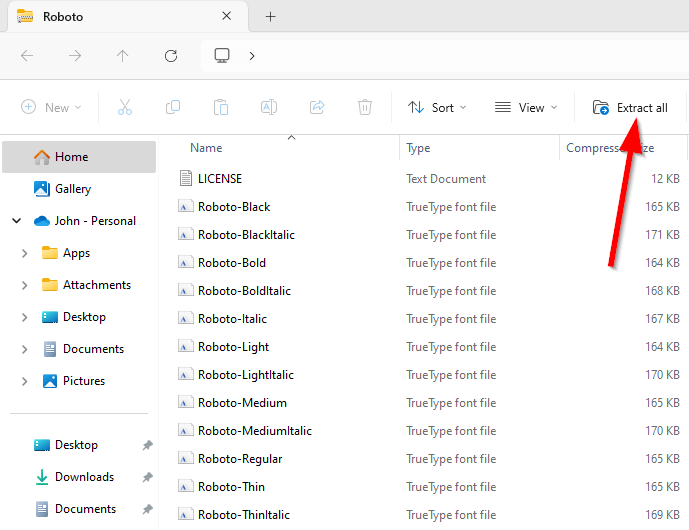This screenshot has width=689, height=530.
Task: Sort by Name column header
Action: [x=206, y=148]
